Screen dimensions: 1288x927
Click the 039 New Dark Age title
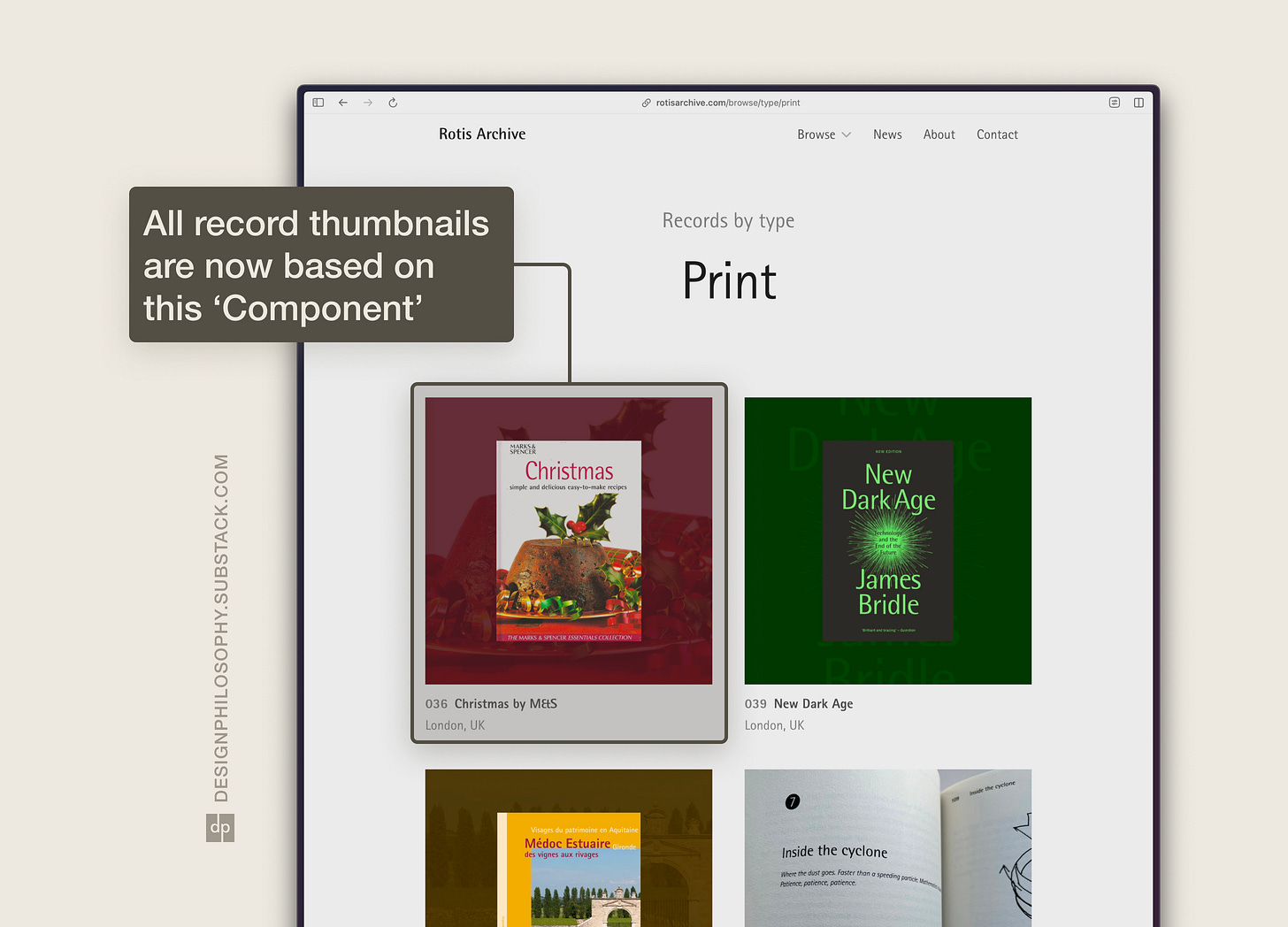coord(799,704)
